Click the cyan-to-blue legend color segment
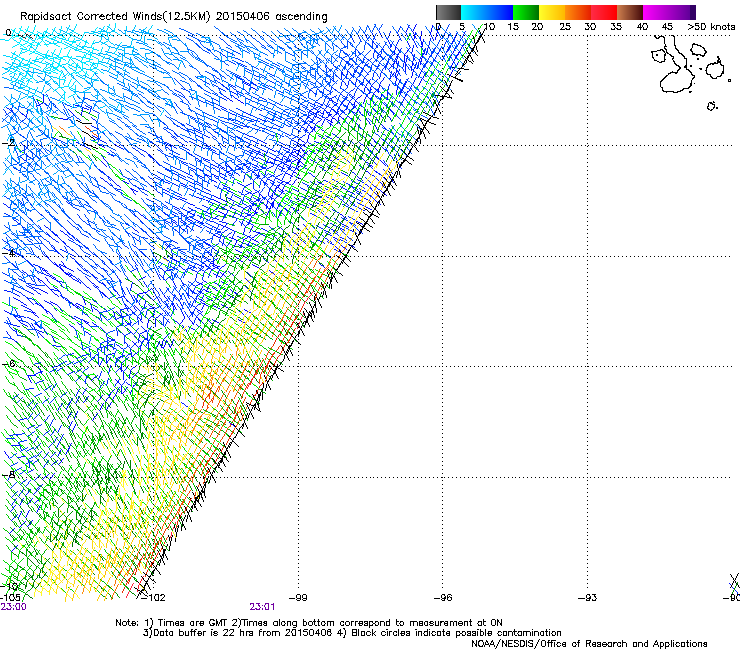Viewport: 740px width, 650px height. (487, 12)
